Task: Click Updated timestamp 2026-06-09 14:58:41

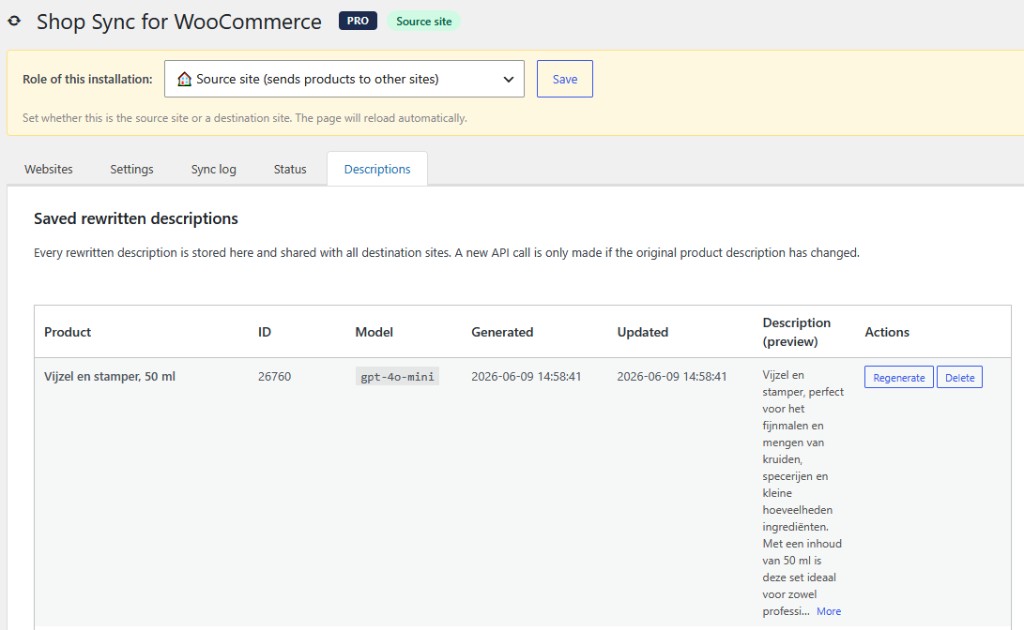Action: (672, 376)
